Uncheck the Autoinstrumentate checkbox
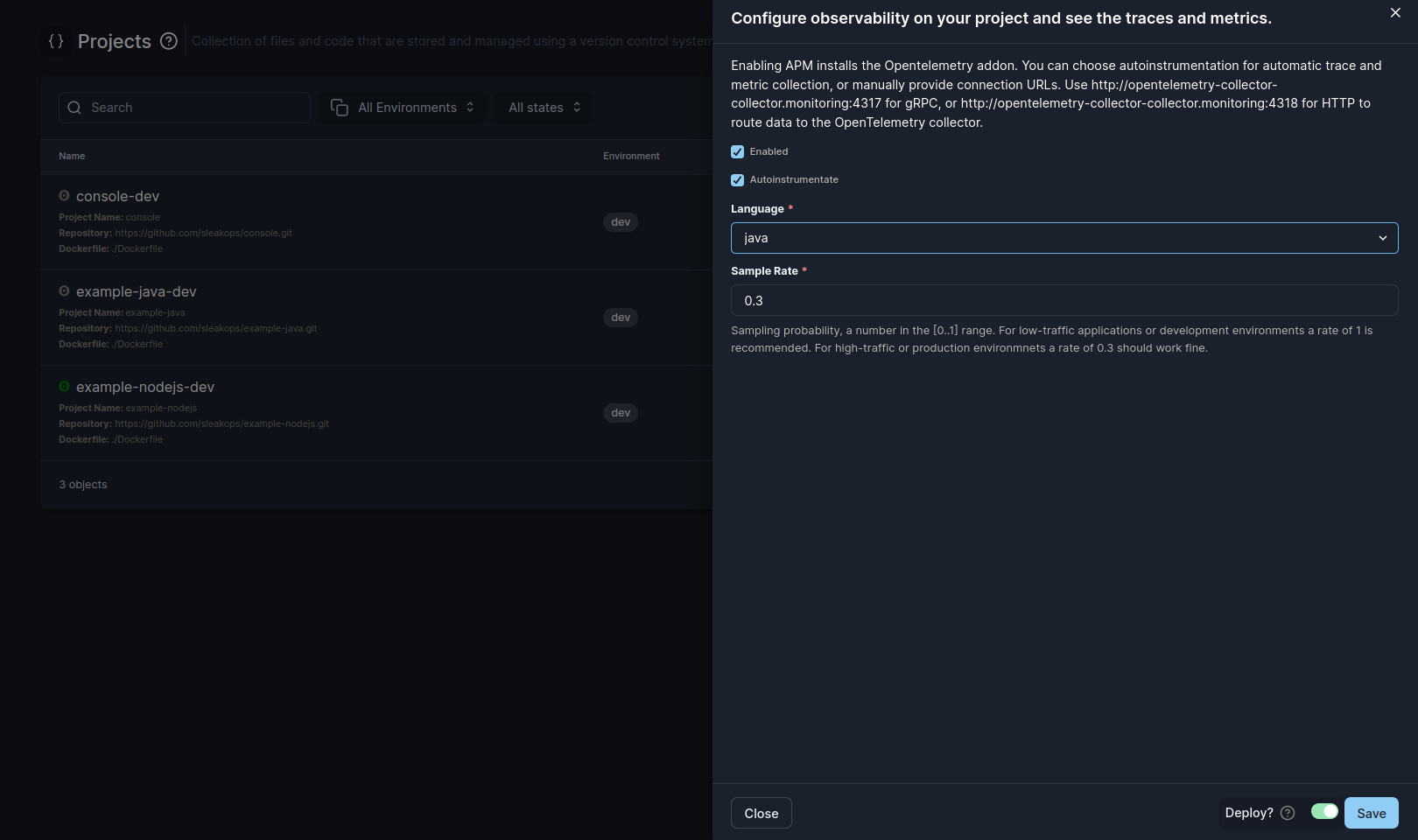 click(737, 179)
